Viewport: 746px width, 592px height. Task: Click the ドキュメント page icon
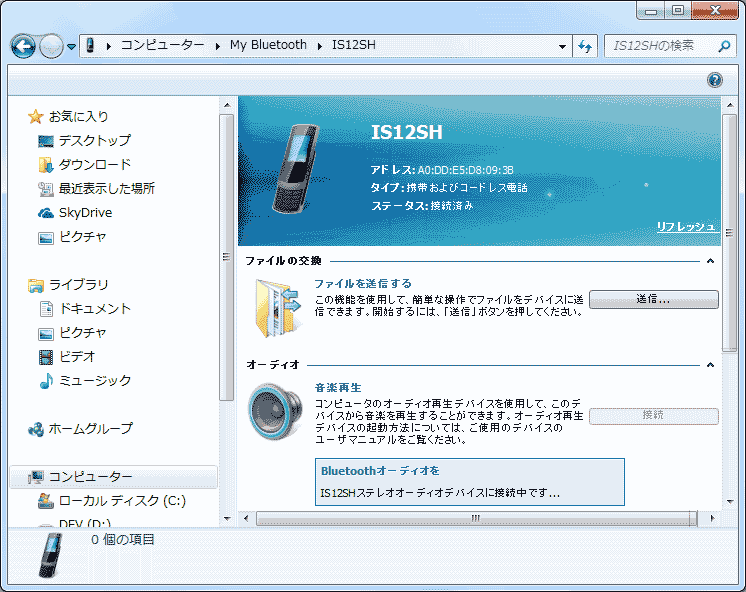pyautogui.click(x=46, y=309)
